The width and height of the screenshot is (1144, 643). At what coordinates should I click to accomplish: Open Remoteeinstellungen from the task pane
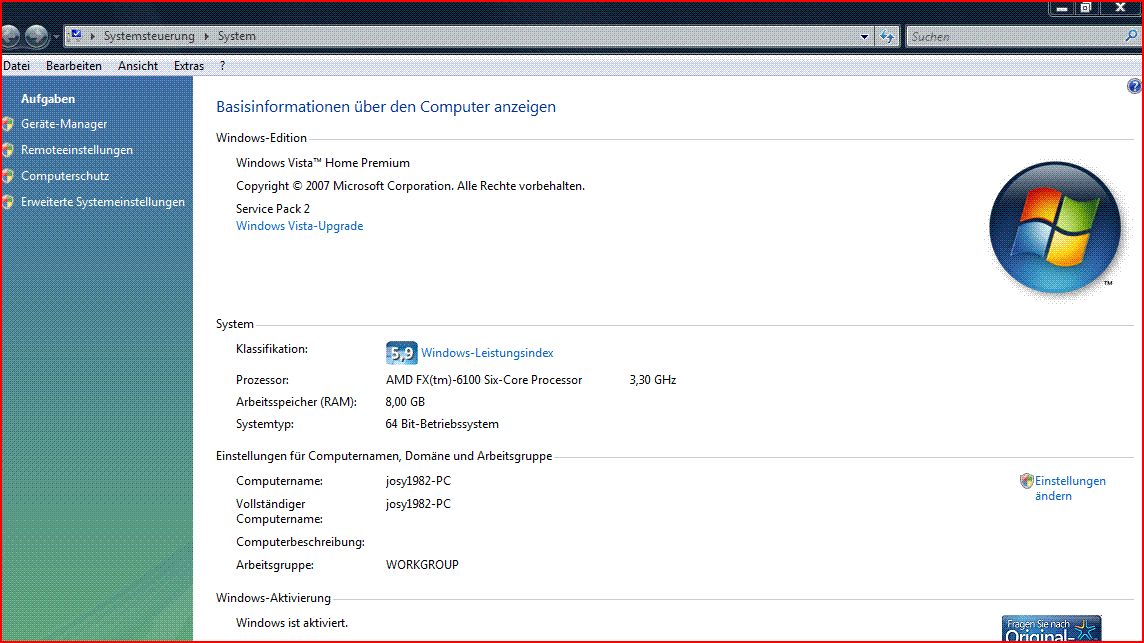[77, 150]
